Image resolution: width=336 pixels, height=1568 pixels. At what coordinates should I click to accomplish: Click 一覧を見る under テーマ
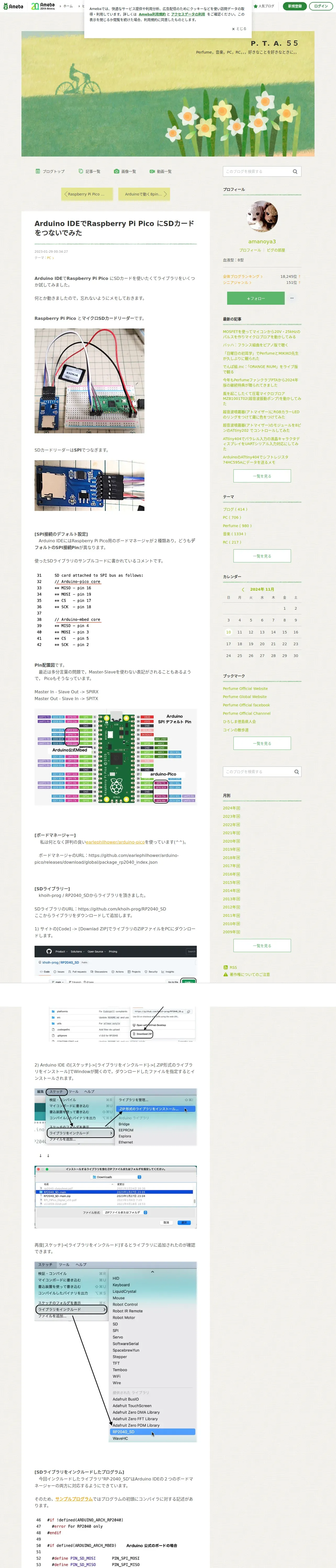tap(262, 556)
